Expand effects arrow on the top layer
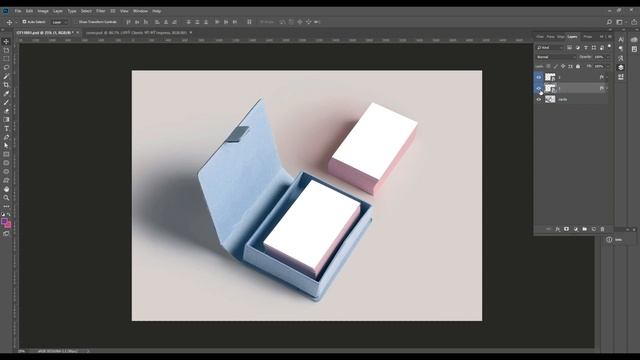Screen dimensions: 640x360 pyautogui.click(x=607, y=77)
